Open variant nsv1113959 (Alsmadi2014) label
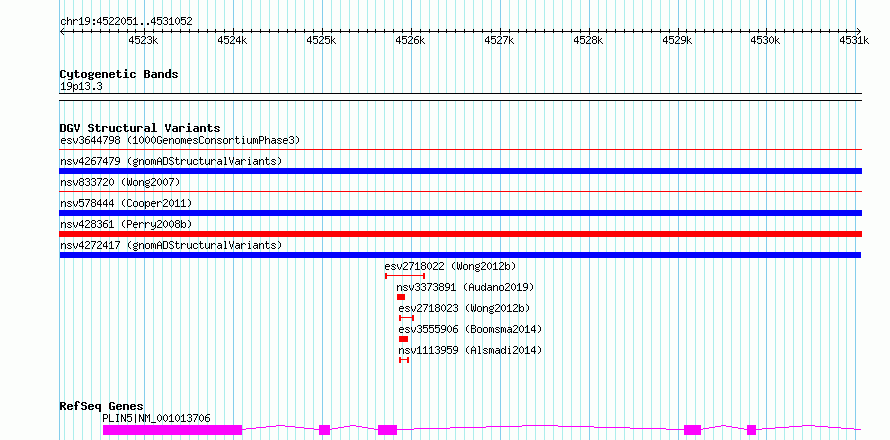This screenshot has height=440, width=890. [470, 350]
